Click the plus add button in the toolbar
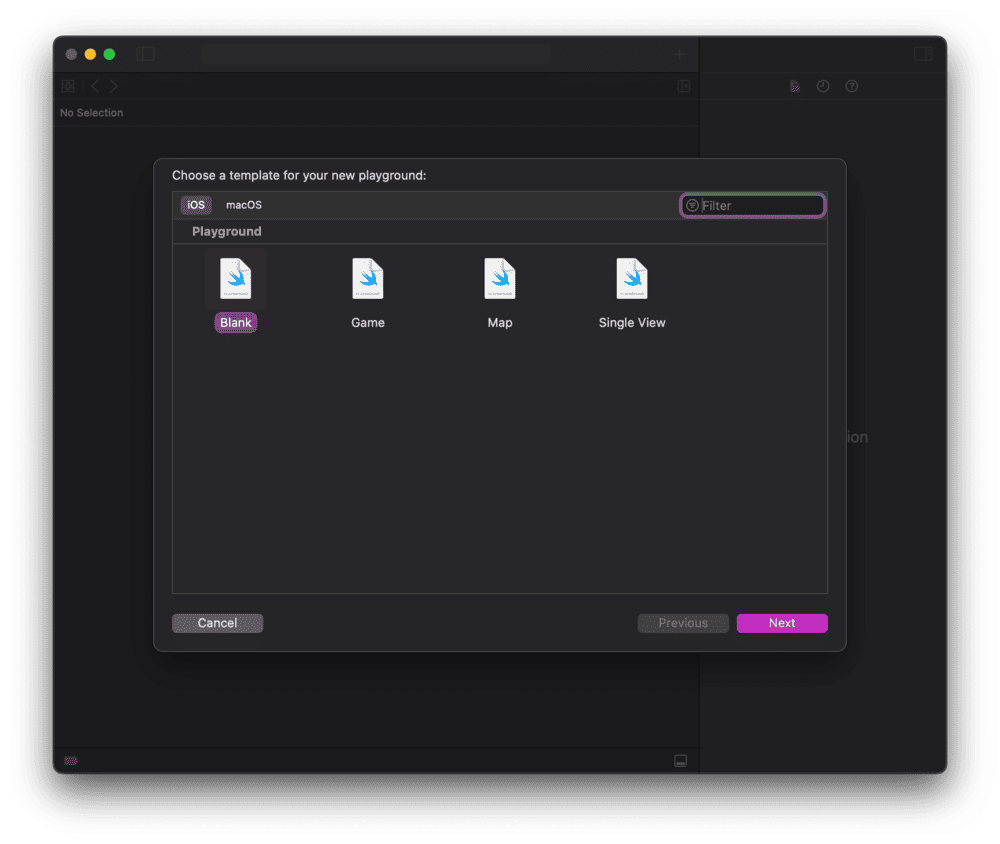 pyautogui.click(x=680, y=55)
